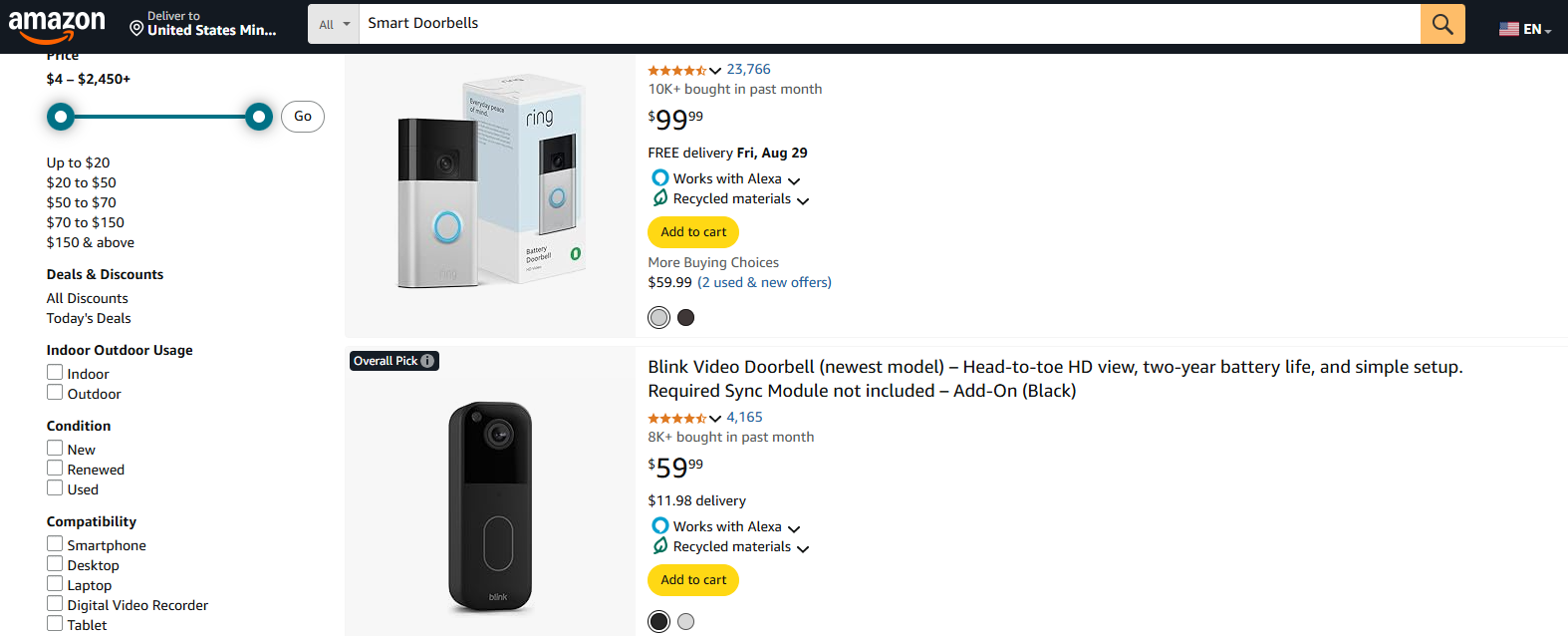Check the New condition filter
The width and height of the screenshot is (1568, 636).
(55, 448)
